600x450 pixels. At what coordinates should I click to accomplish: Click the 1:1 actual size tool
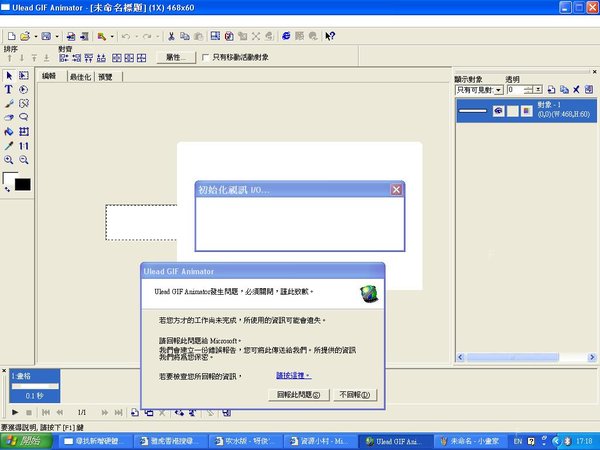coord(24,145)
